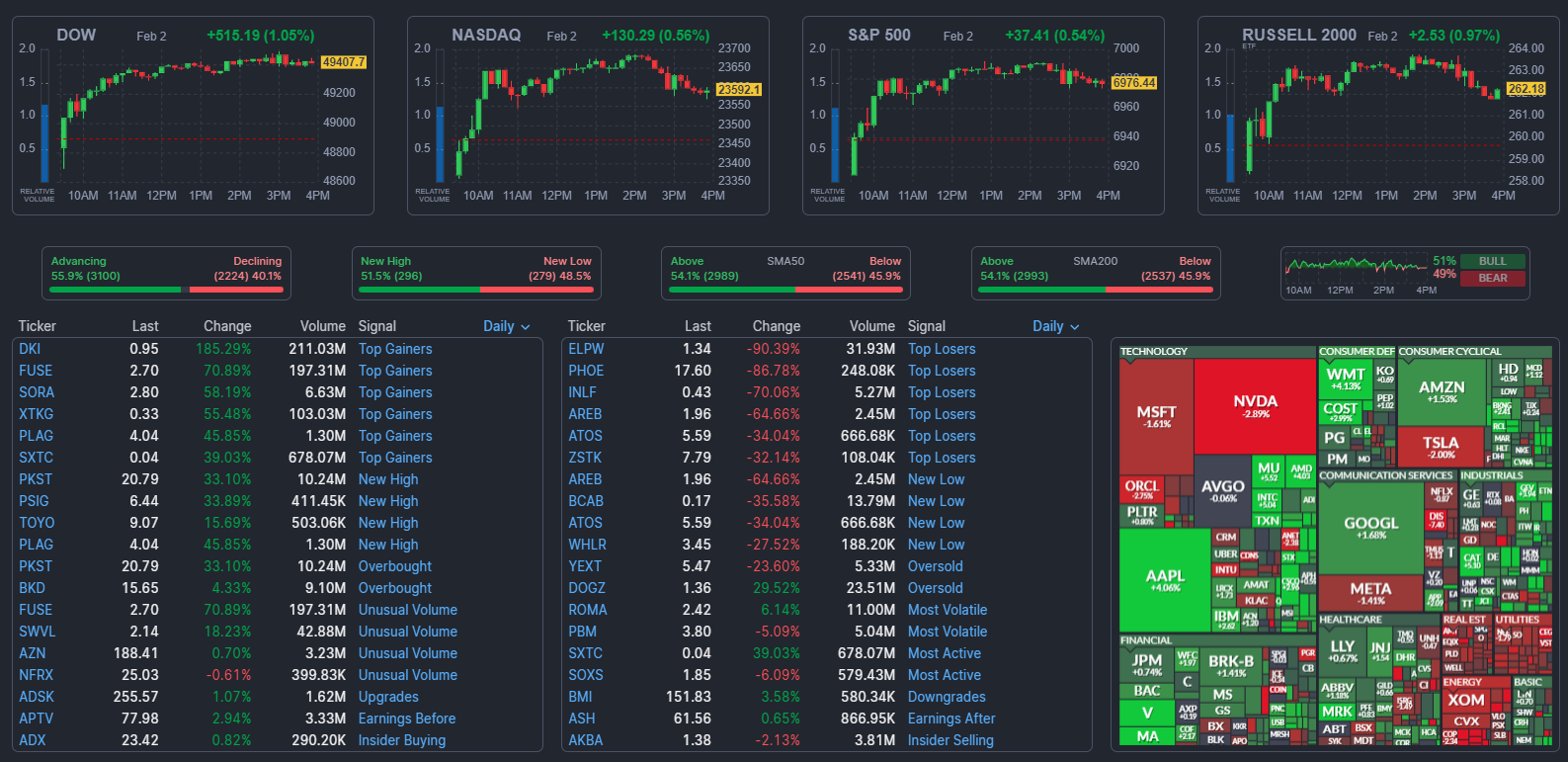The width and height of the screenshot is (1568, 762).
Task: Select the BULL sentiment label
Action: 1493,262
